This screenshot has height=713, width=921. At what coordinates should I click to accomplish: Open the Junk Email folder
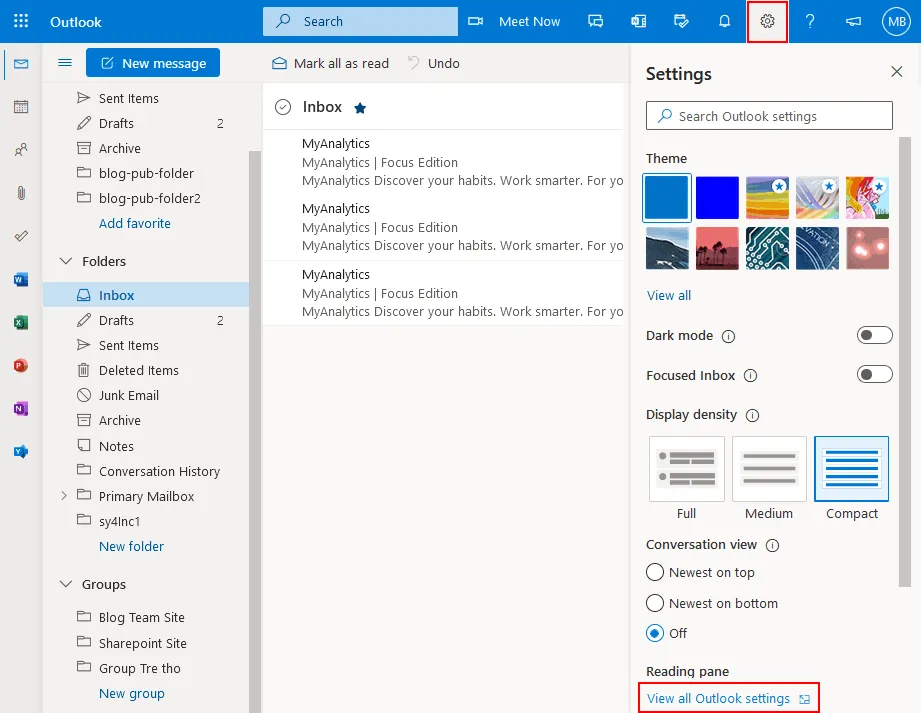tap(128, 395)
